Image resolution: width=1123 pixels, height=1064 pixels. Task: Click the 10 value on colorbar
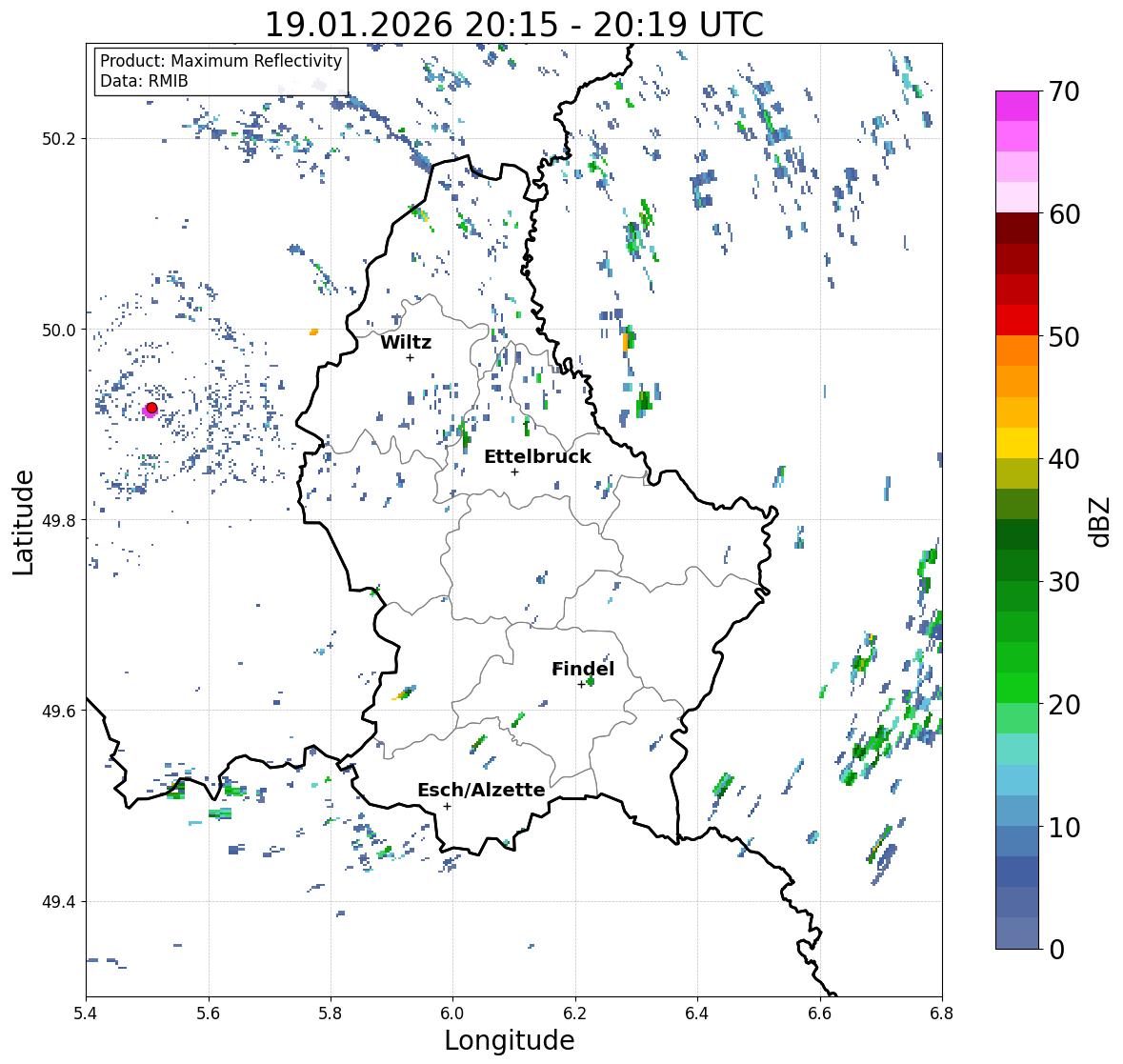coord(1064,827)
